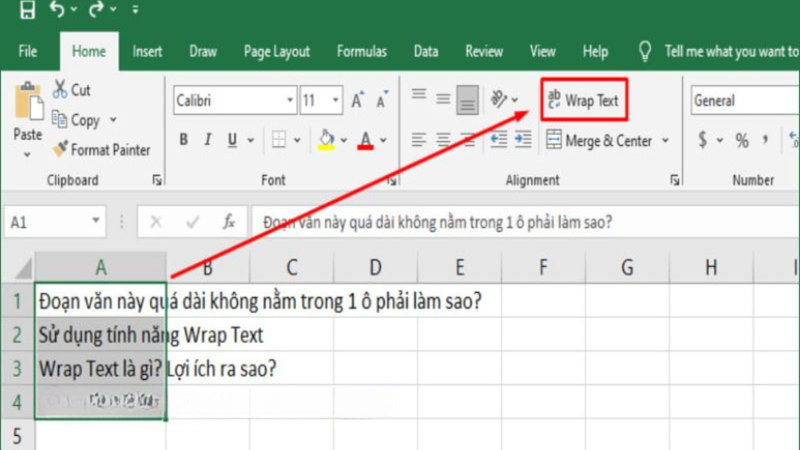Screen dimensions: 800x450
Task: Open the Underline style dropdown arrow
Action: 251,140
